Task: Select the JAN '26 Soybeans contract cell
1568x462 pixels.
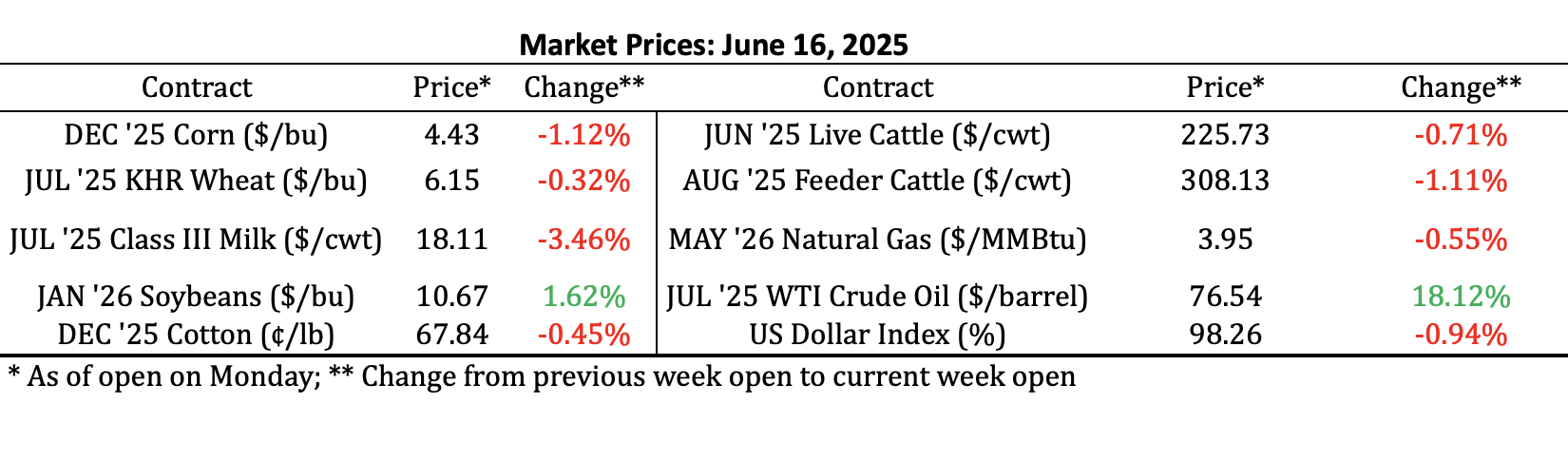Action: (196, 297)
